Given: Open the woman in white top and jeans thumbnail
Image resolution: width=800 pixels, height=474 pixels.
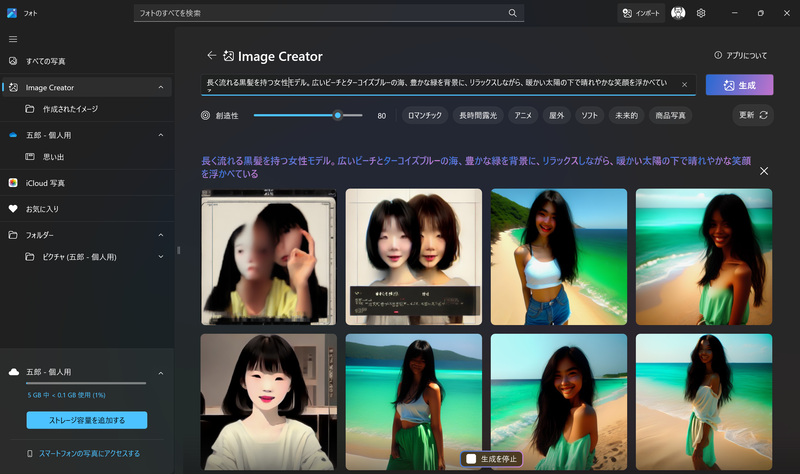Looking at the screenshot, I should pyautogui.click(x=559, y=257).
